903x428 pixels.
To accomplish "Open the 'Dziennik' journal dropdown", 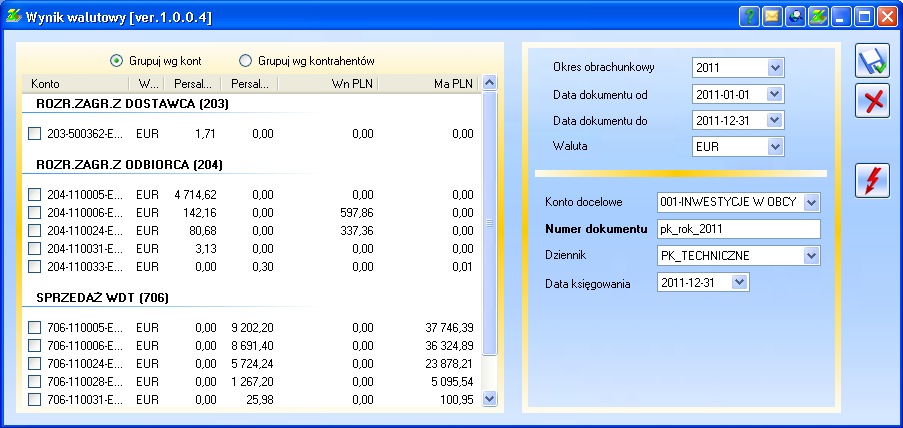I will point(811,256).
